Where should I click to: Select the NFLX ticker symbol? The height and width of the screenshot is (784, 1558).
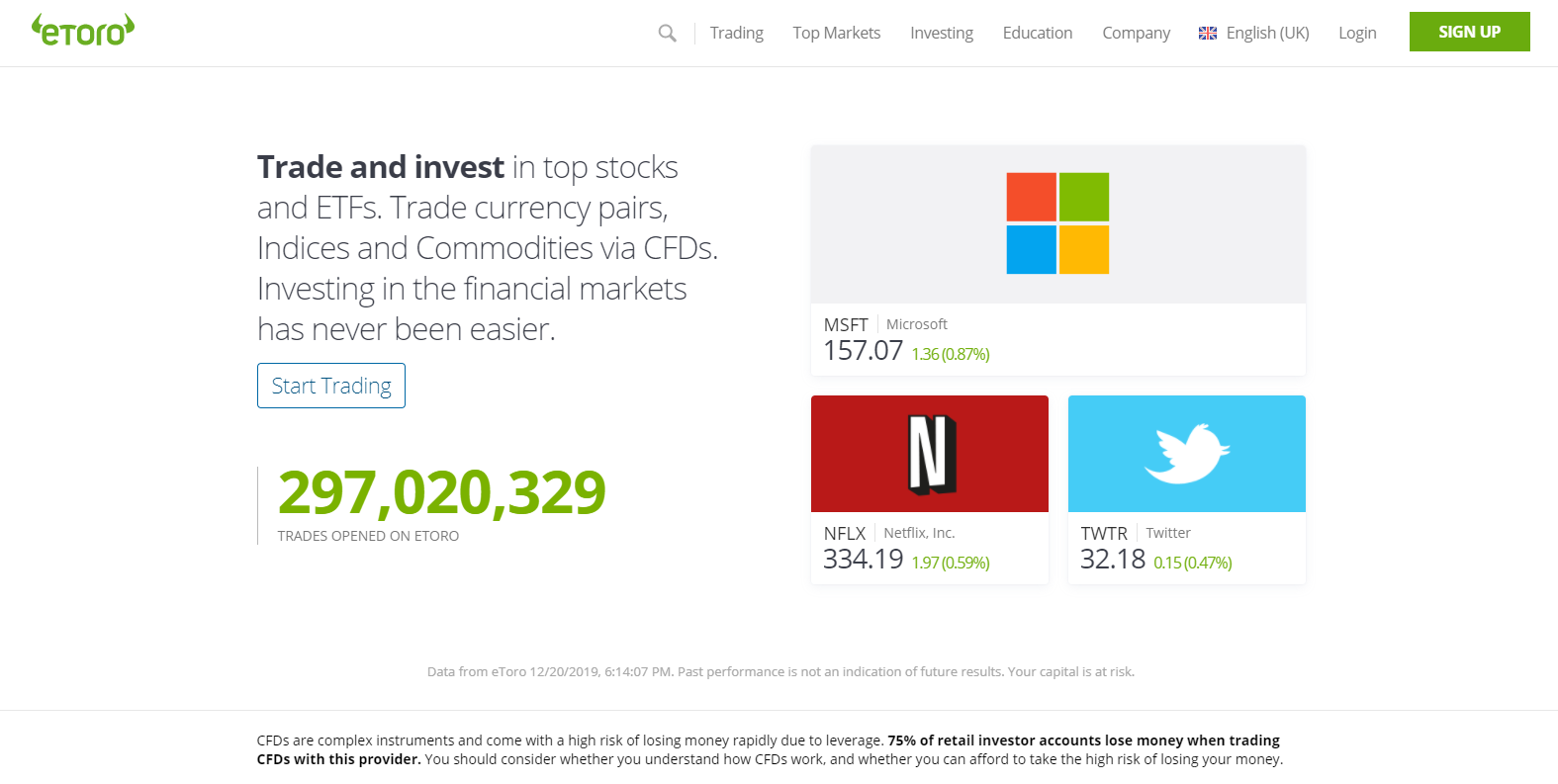[x=844, y=533]
